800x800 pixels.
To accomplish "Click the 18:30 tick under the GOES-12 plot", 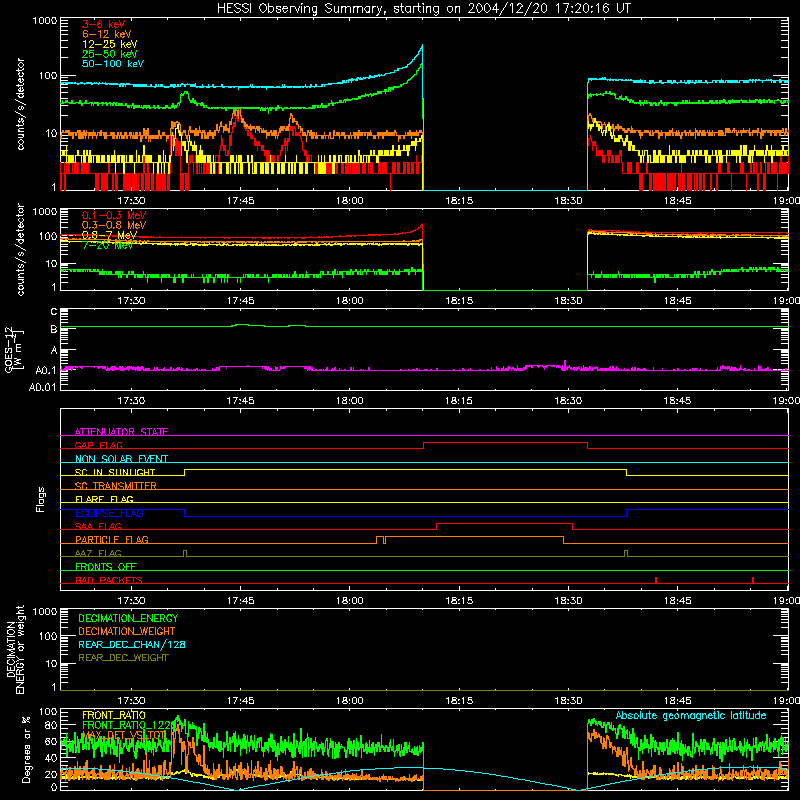I will coord(568,401).
